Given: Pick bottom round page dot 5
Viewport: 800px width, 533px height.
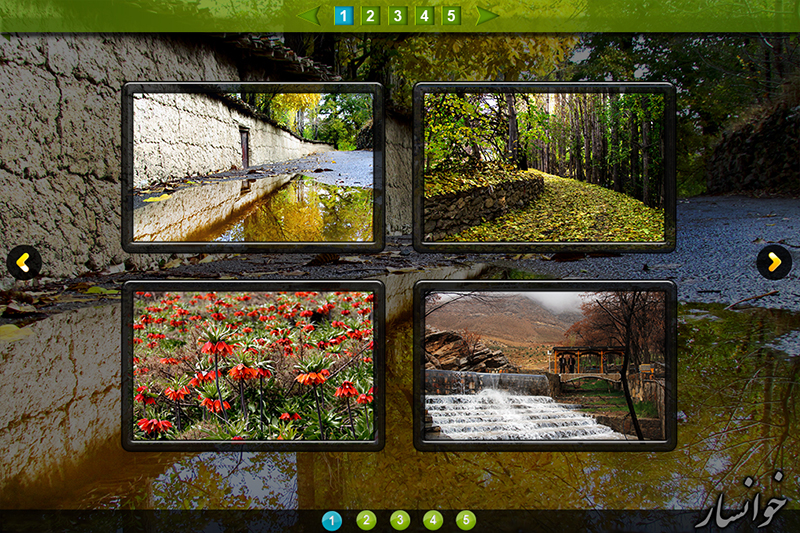Looking at the screenshot, I should 466,520.
